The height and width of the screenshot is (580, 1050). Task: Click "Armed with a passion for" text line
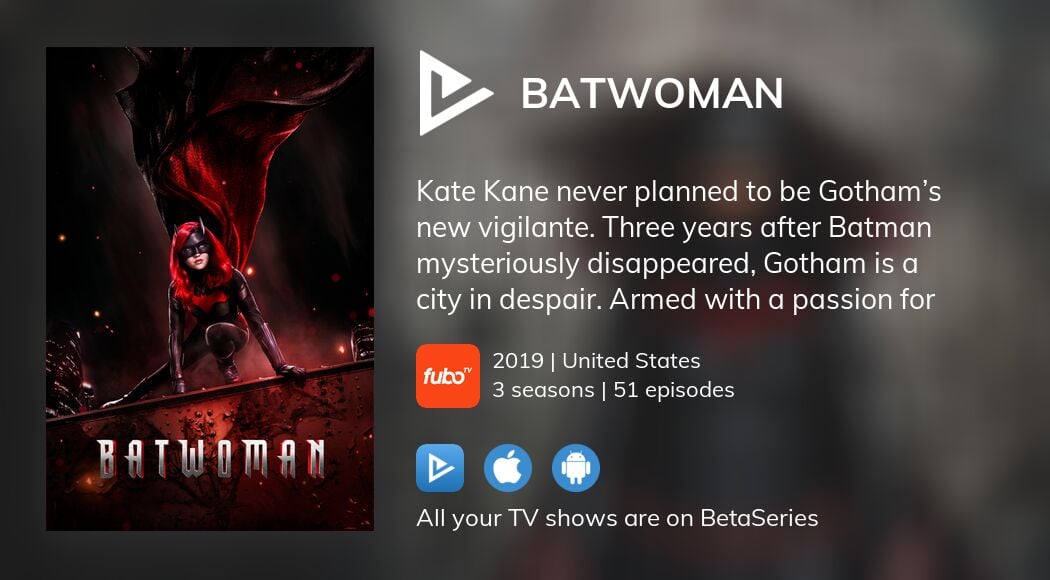(x=772, y=301)
